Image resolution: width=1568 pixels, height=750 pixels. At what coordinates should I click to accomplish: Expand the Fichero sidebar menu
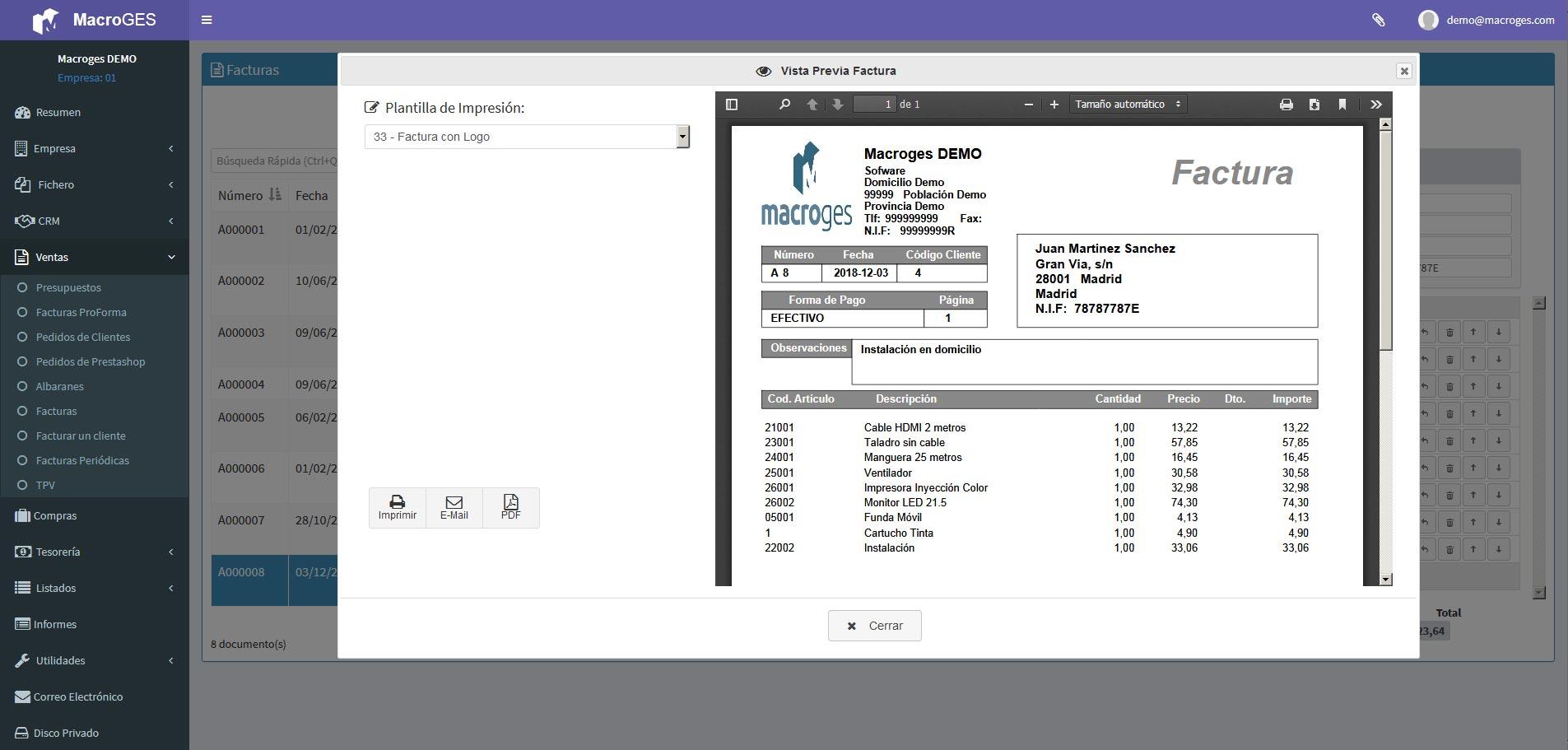95,184
